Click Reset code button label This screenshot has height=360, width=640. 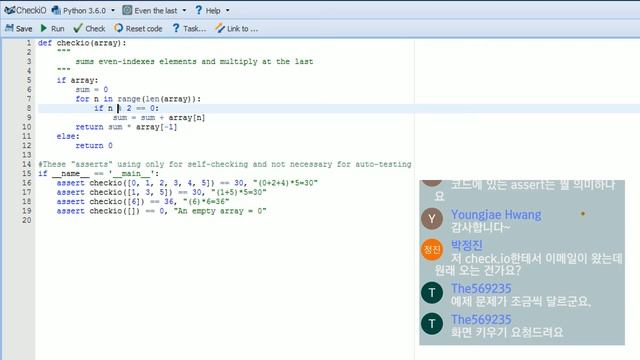click(x=144, y=29)
